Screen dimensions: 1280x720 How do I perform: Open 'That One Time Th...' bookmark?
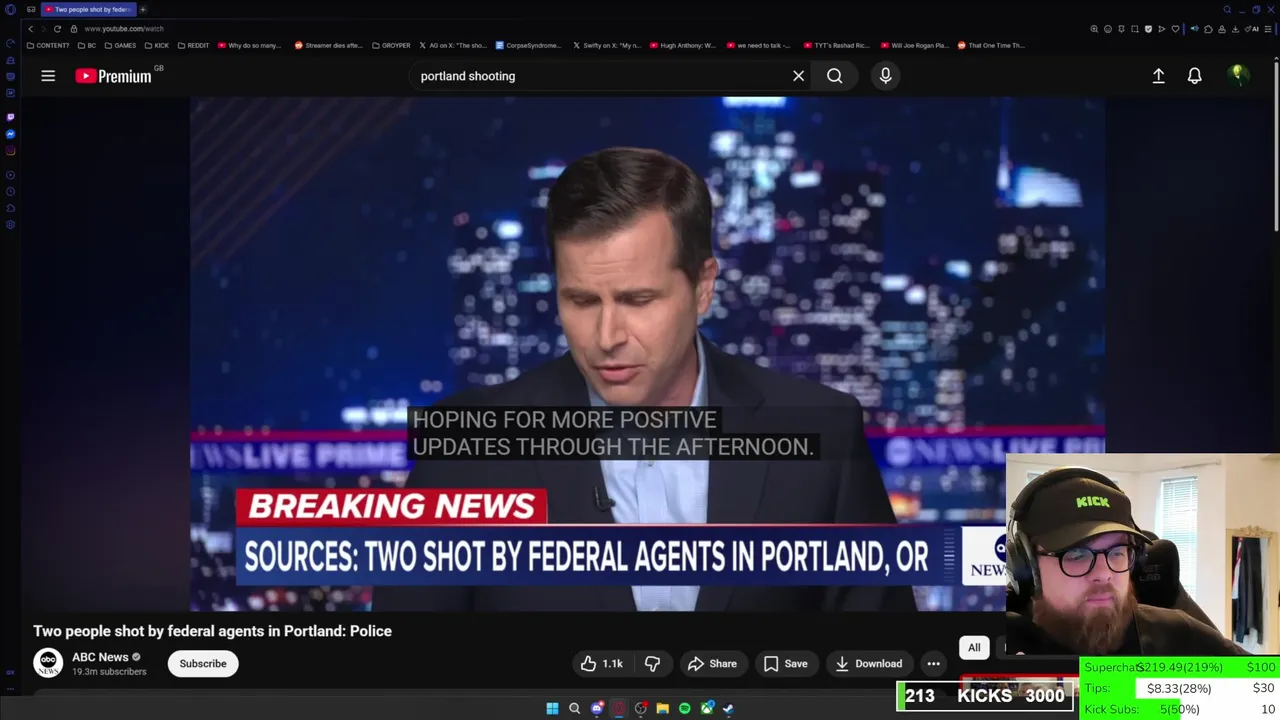[x=991, y=45]
